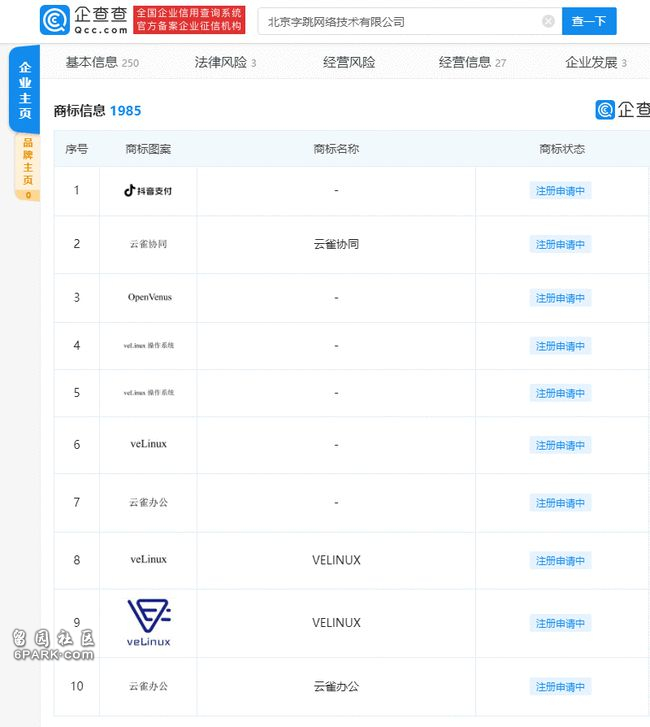Click the 商标图案 column header
650x727 pixels.
[148, 149]
